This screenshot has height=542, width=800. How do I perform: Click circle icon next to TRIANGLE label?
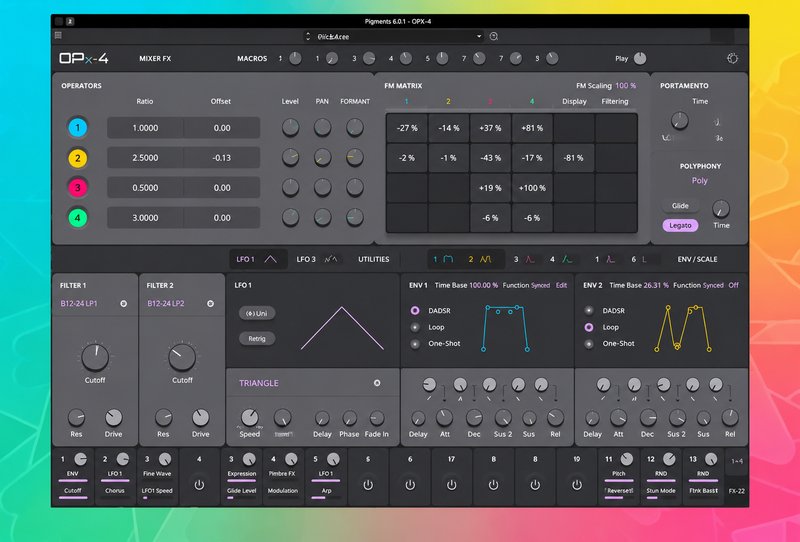[377, 383]
